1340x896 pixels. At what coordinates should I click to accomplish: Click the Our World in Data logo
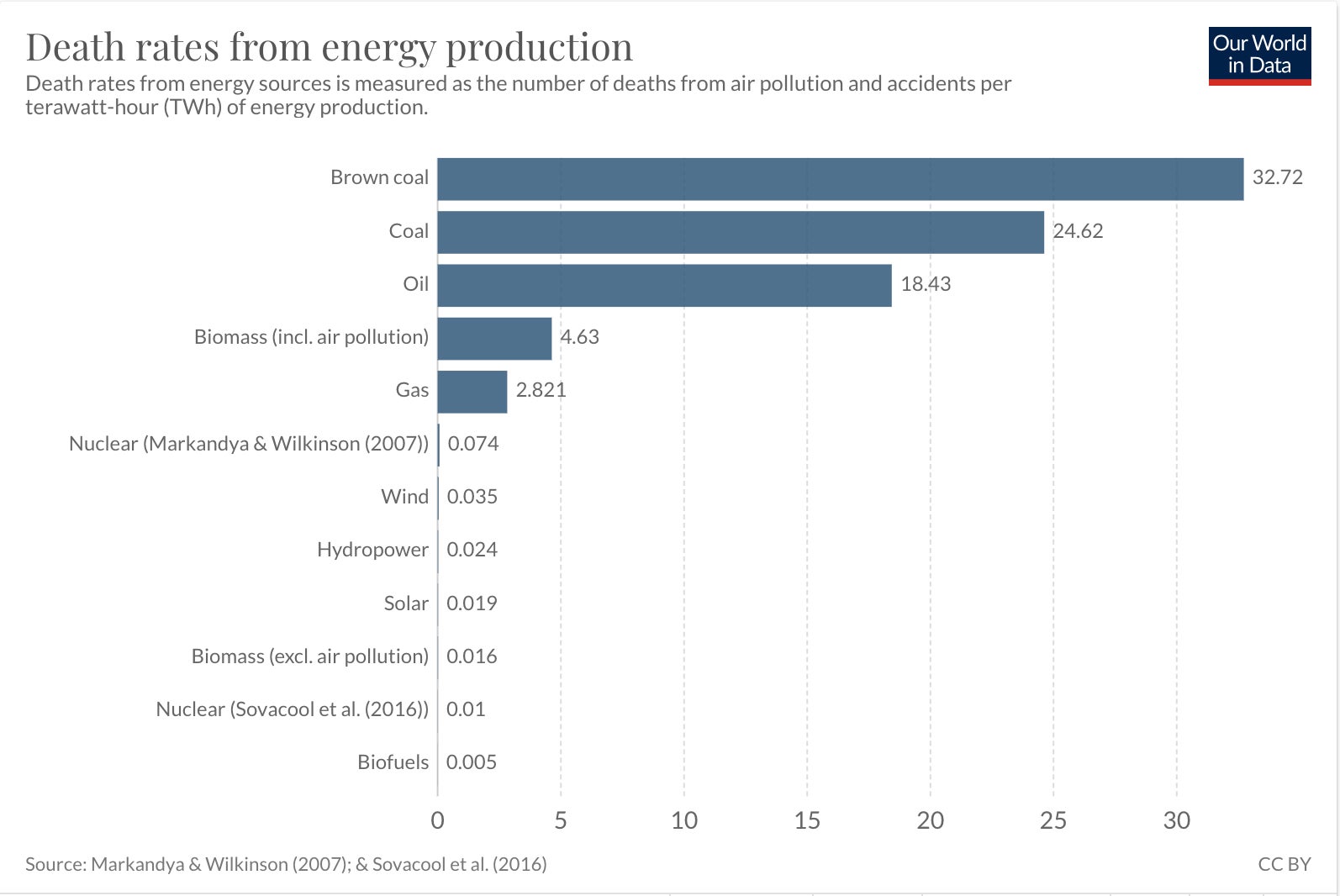coord(1259,56)
